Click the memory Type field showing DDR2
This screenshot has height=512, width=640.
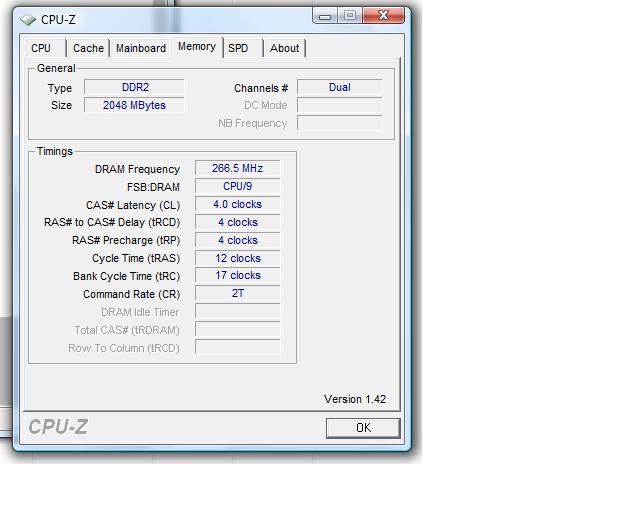[134, 88]
